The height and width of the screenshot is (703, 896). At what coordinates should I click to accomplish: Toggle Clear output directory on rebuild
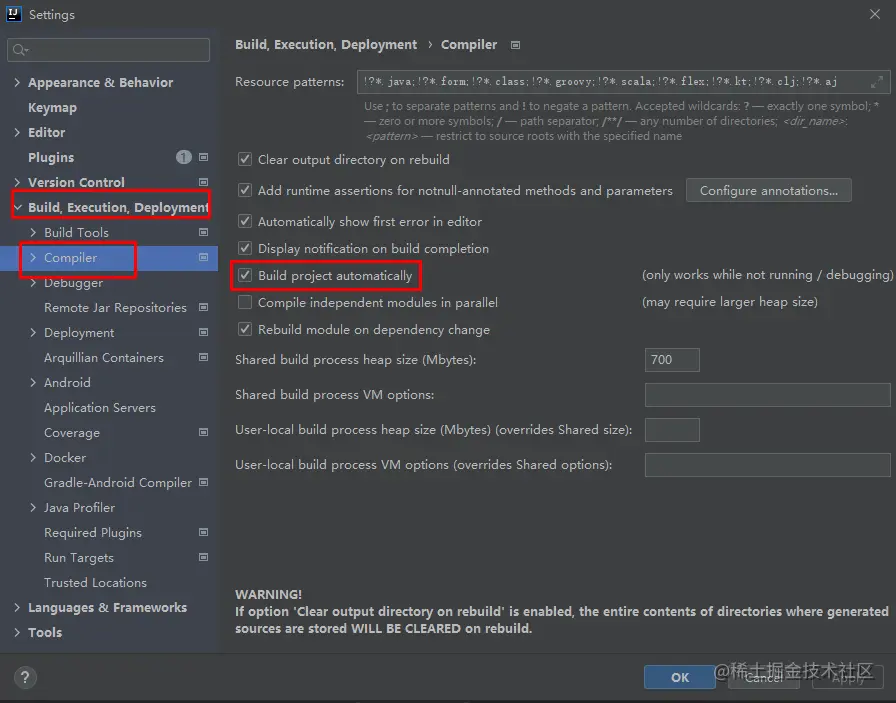pyautogui.click(x=245, y=159)
